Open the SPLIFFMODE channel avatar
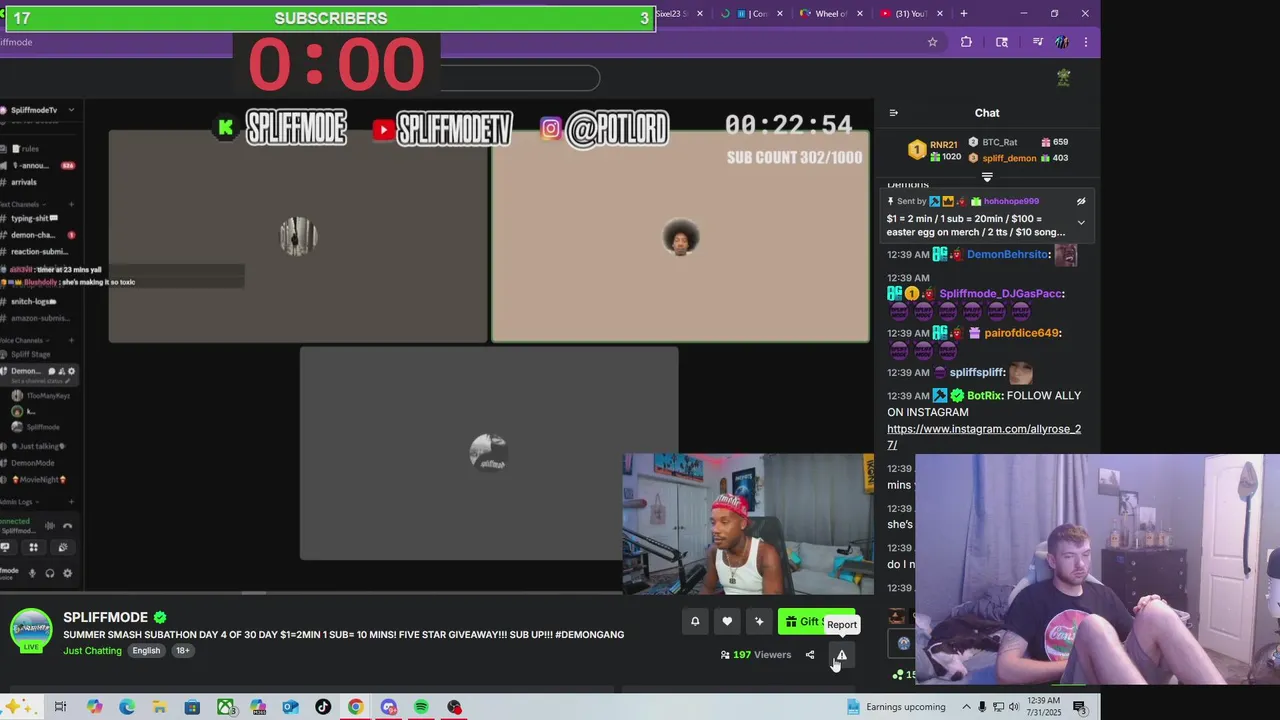The image size is (1280, 720). (x=31, y=629)
